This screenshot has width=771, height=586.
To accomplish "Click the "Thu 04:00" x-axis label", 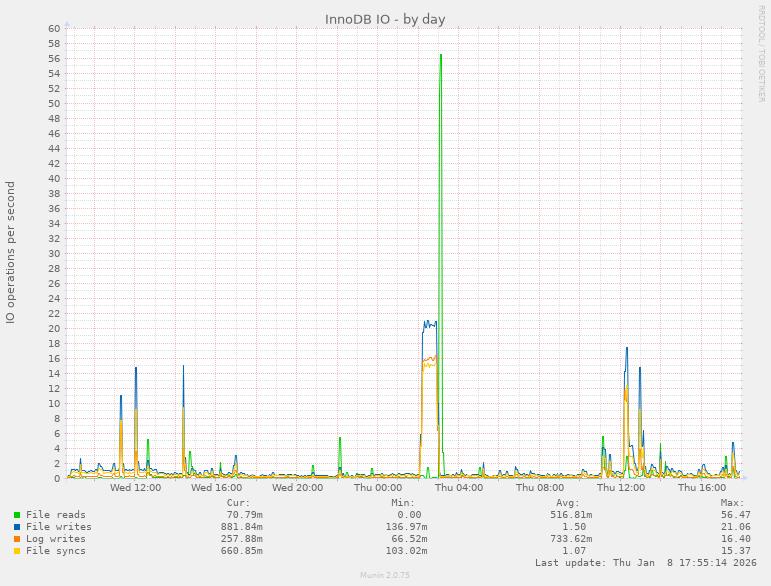I will click(459, 488).
